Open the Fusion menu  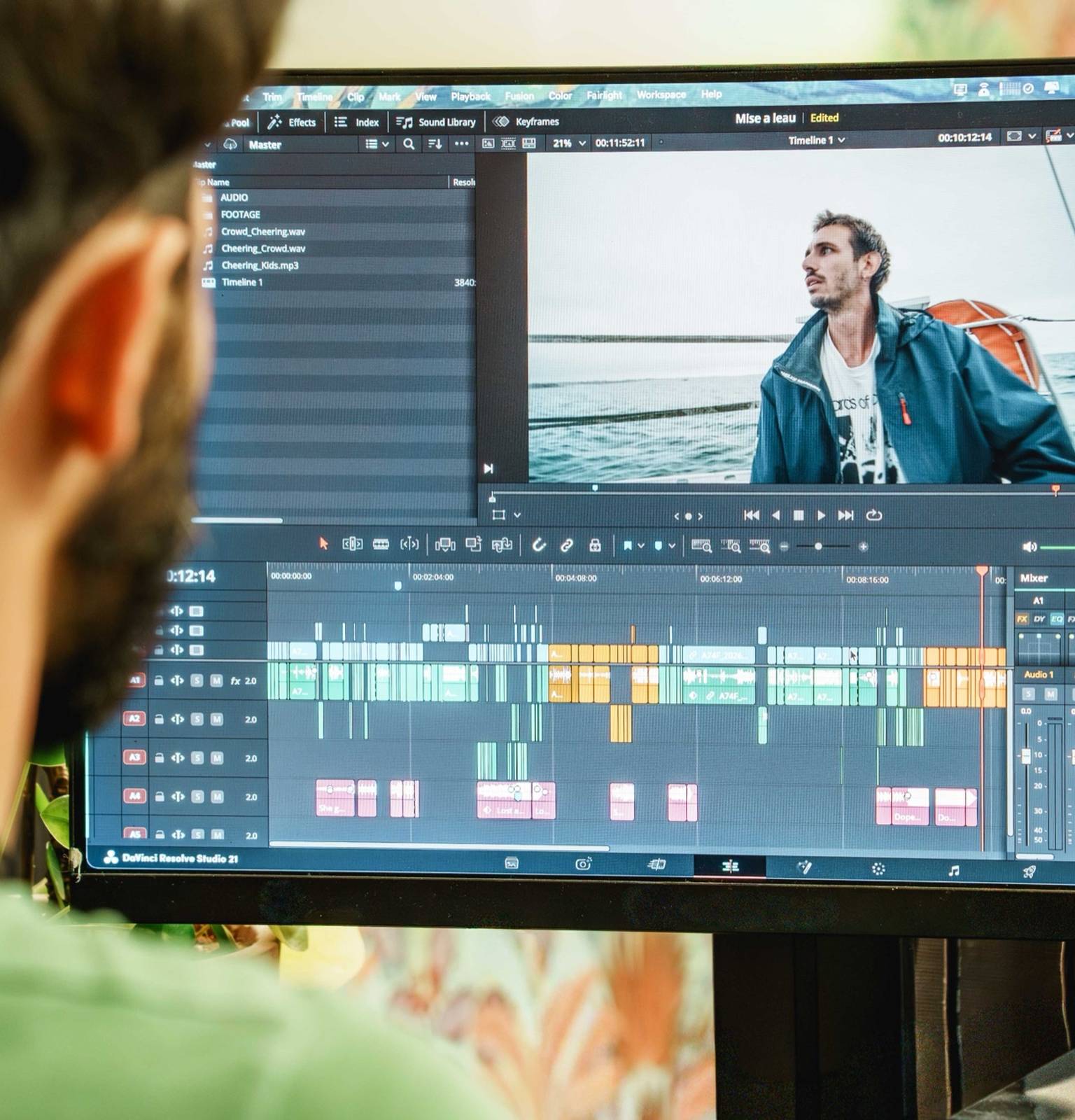519,96
